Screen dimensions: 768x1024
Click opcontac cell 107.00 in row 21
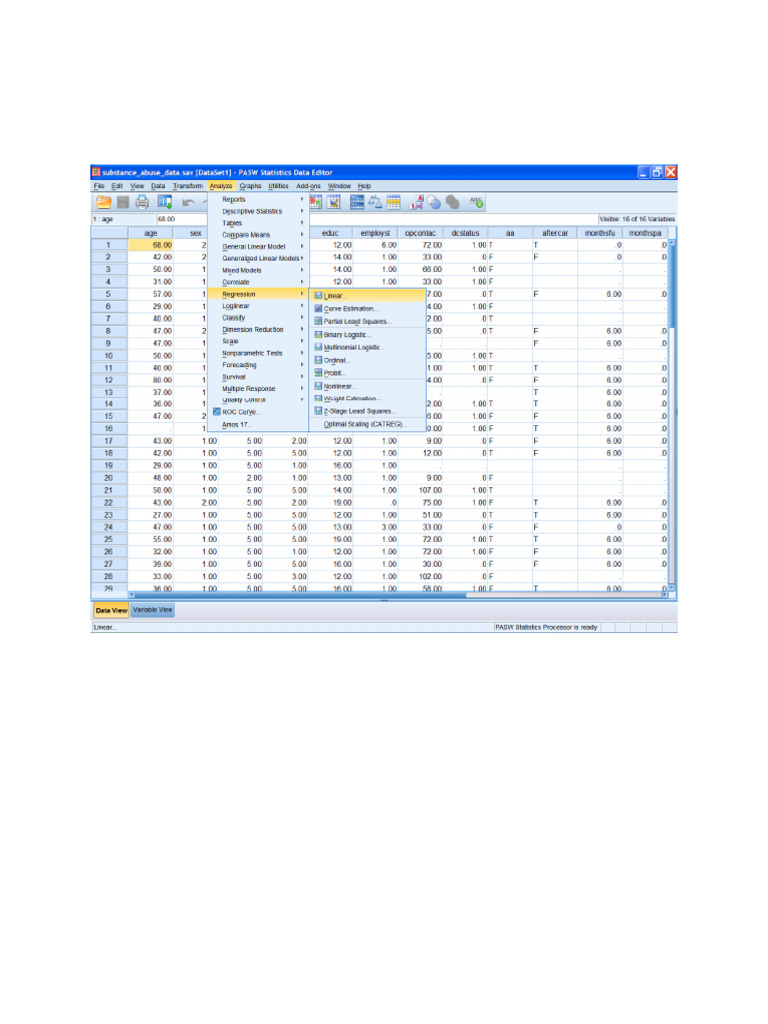tap(421, 490)
